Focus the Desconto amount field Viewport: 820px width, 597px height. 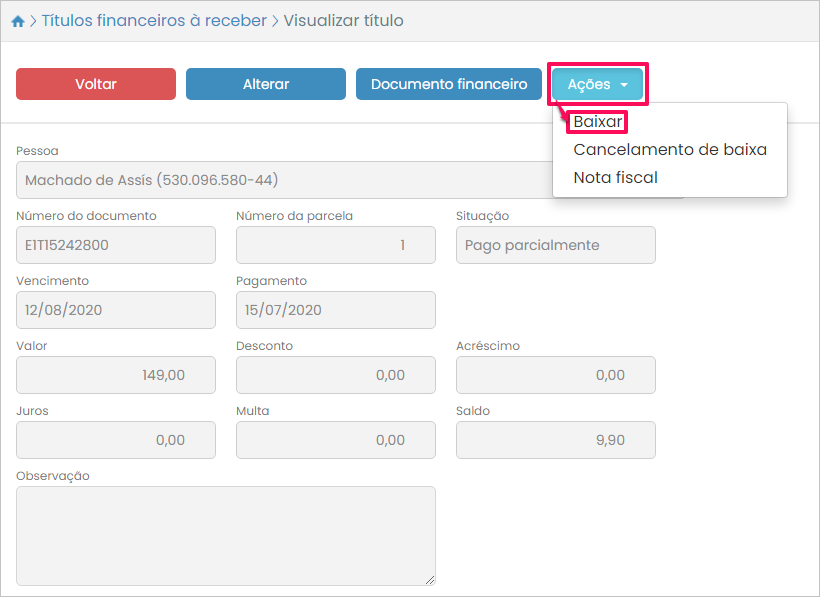click(336, 375)
